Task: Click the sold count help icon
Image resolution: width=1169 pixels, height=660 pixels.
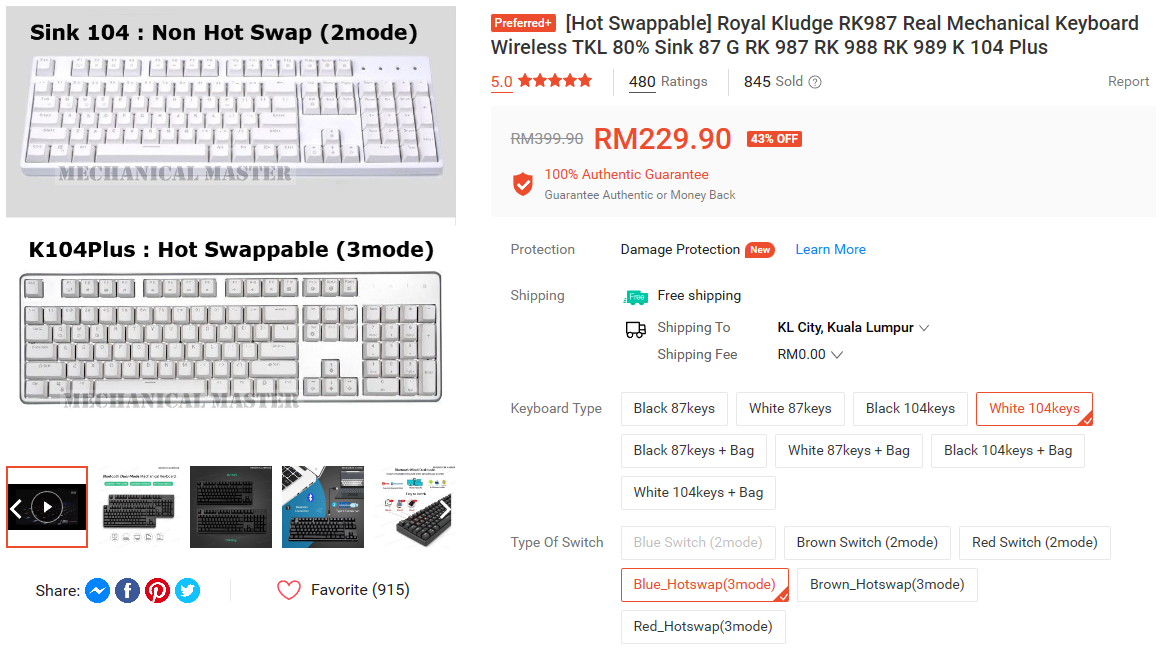Action: [x=815, y=82]
